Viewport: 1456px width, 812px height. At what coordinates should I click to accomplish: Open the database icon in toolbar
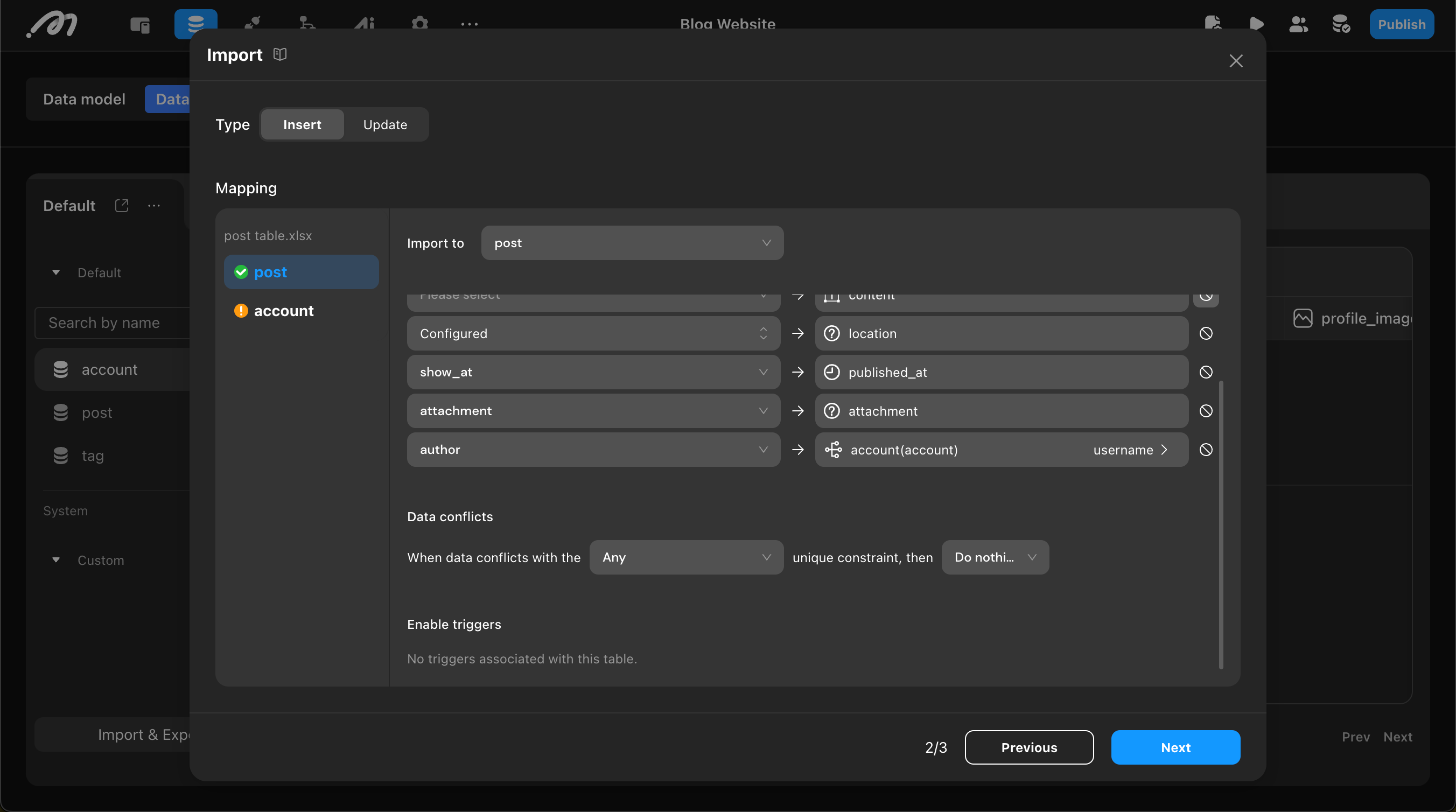coord(195,24)
